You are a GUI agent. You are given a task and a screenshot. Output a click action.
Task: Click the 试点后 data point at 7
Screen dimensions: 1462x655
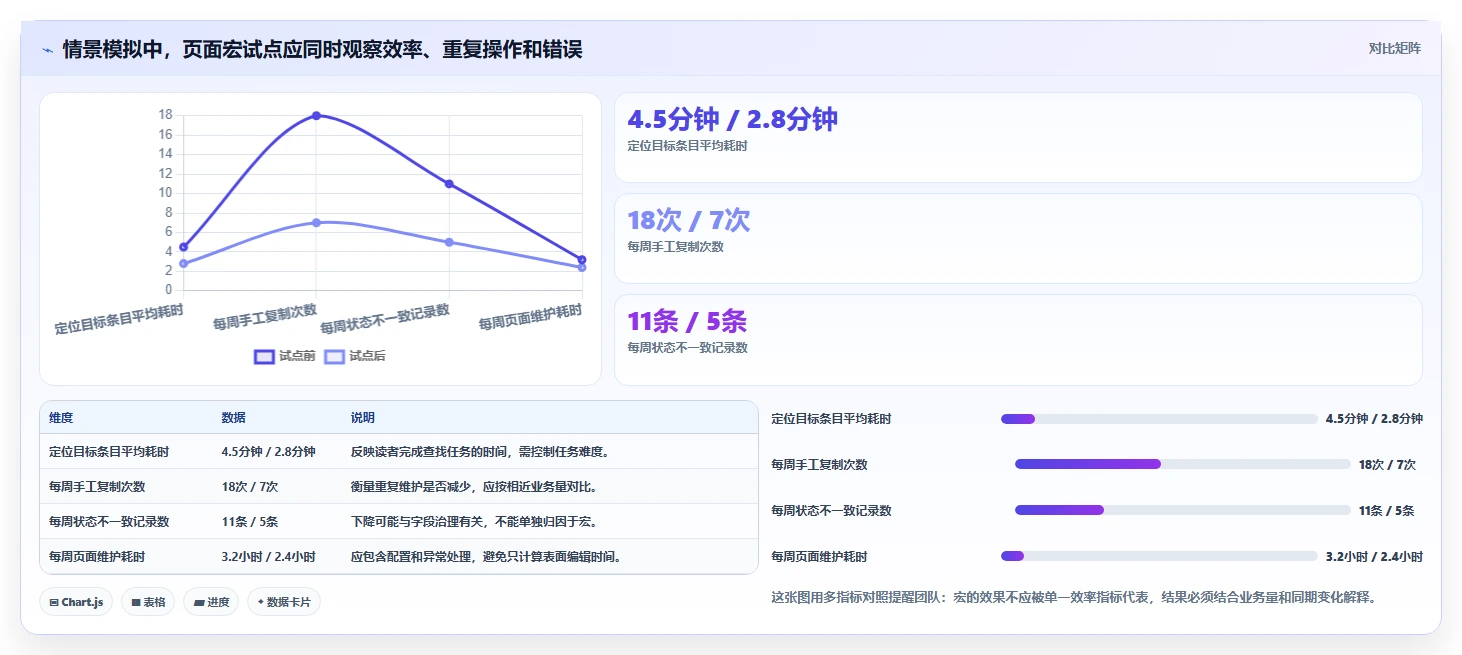[x=316, y=222]
